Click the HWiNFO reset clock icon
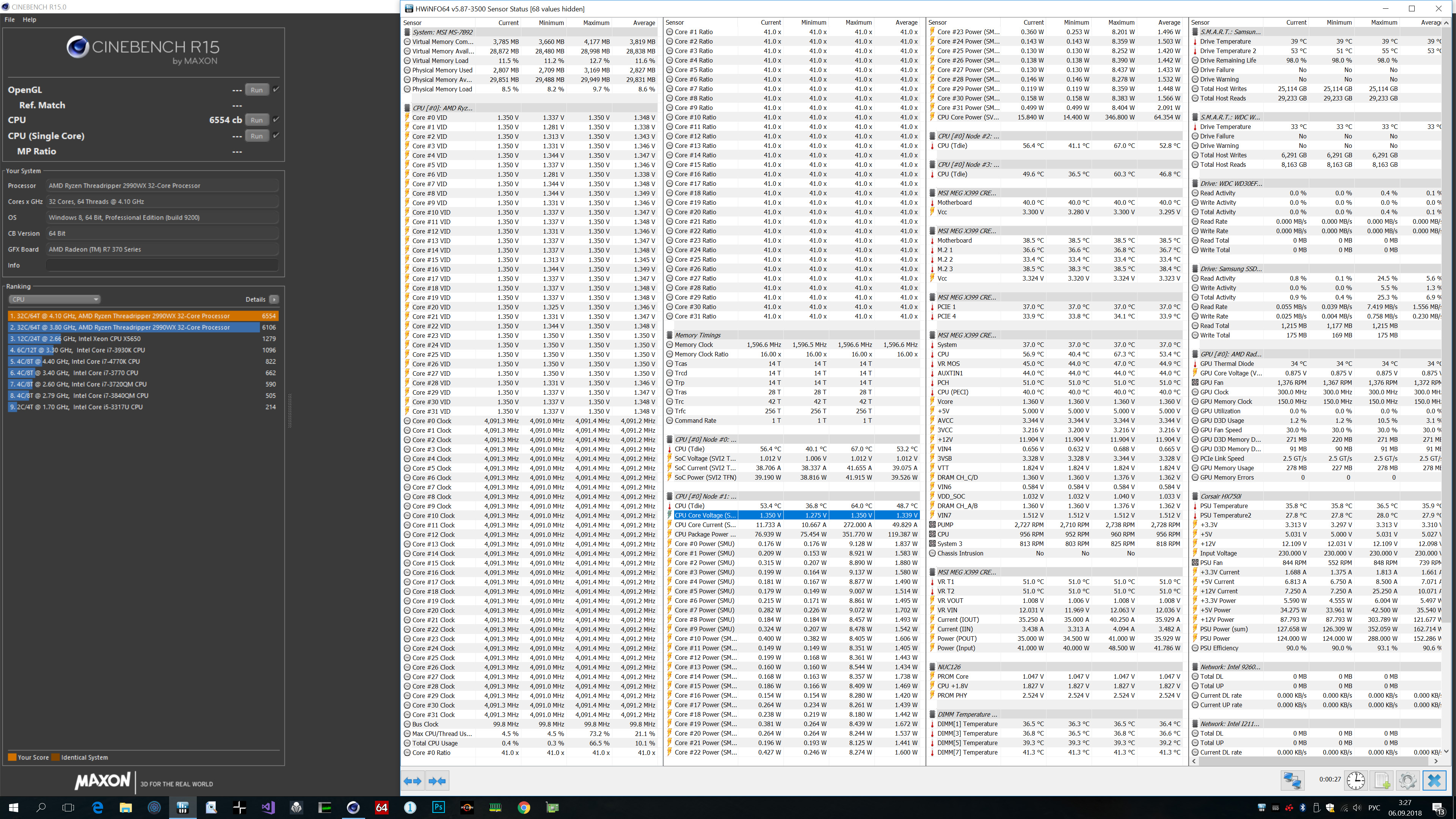Screen dimensions: 1456x819 1356,781
